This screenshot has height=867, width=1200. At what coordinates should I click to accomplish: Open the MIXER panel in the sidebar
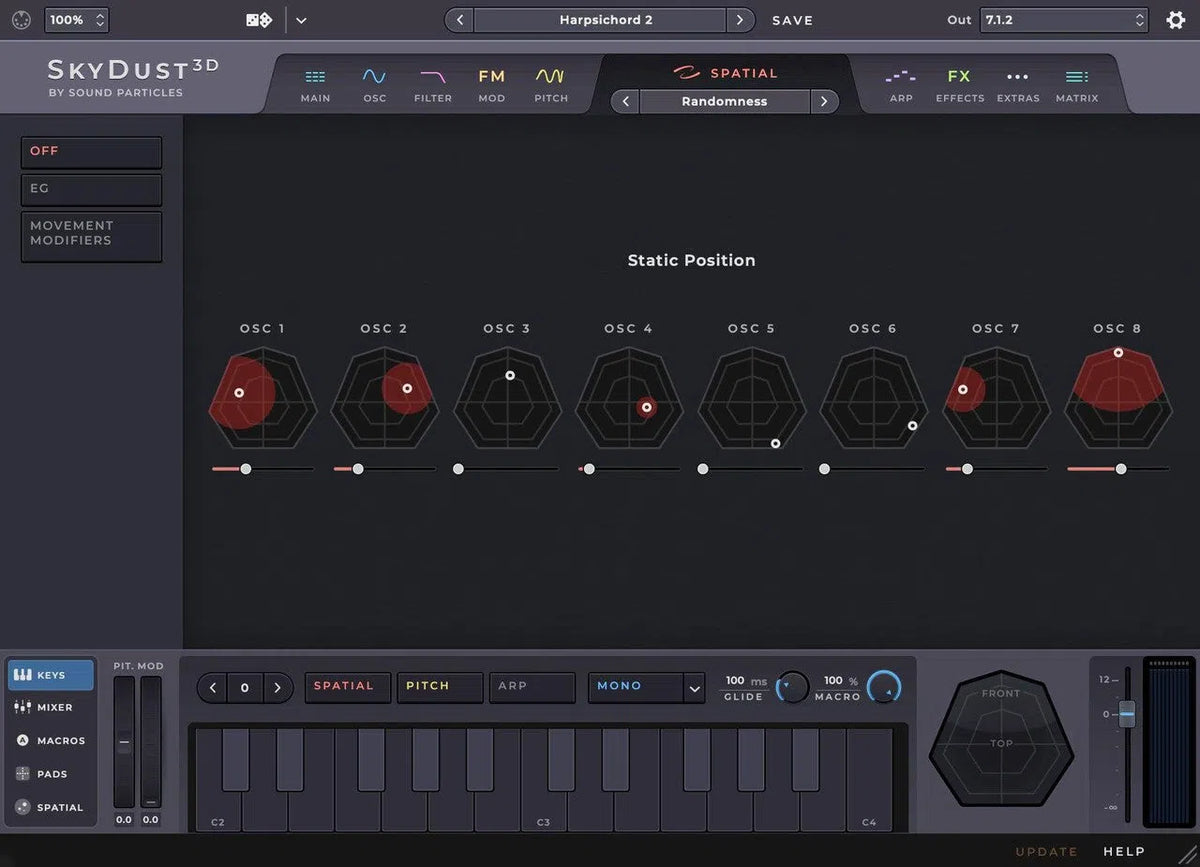click(50, 707)
